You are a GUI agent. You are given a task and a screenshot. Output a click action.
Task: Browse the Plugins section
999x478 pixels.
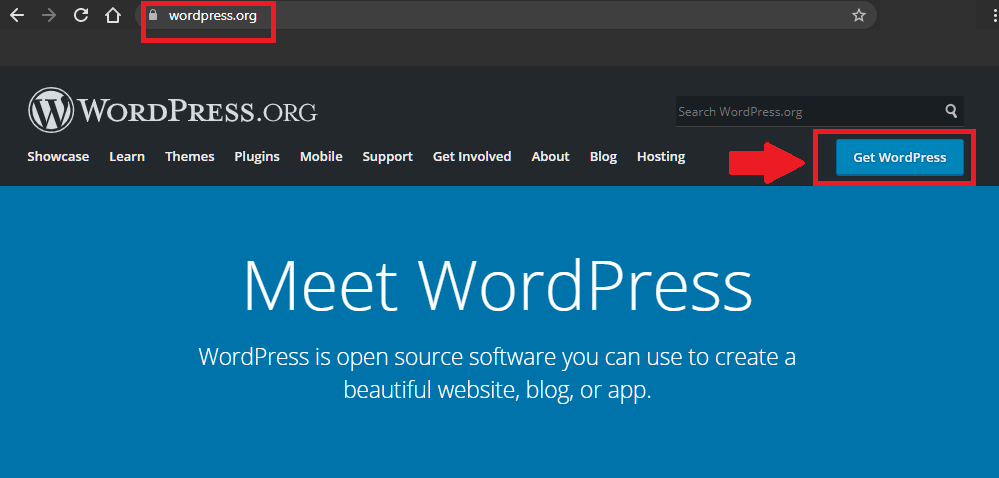(x=257, y=157)
